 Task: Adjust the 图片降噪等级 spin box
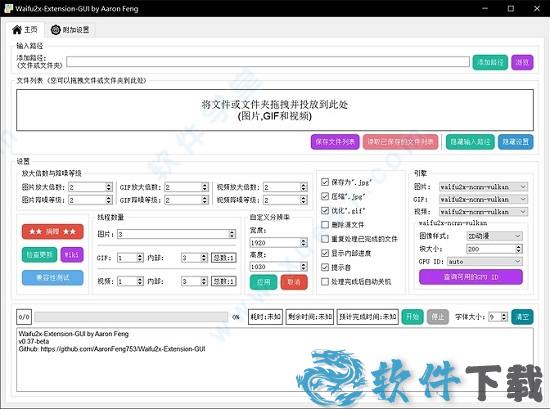click(90, 200)
